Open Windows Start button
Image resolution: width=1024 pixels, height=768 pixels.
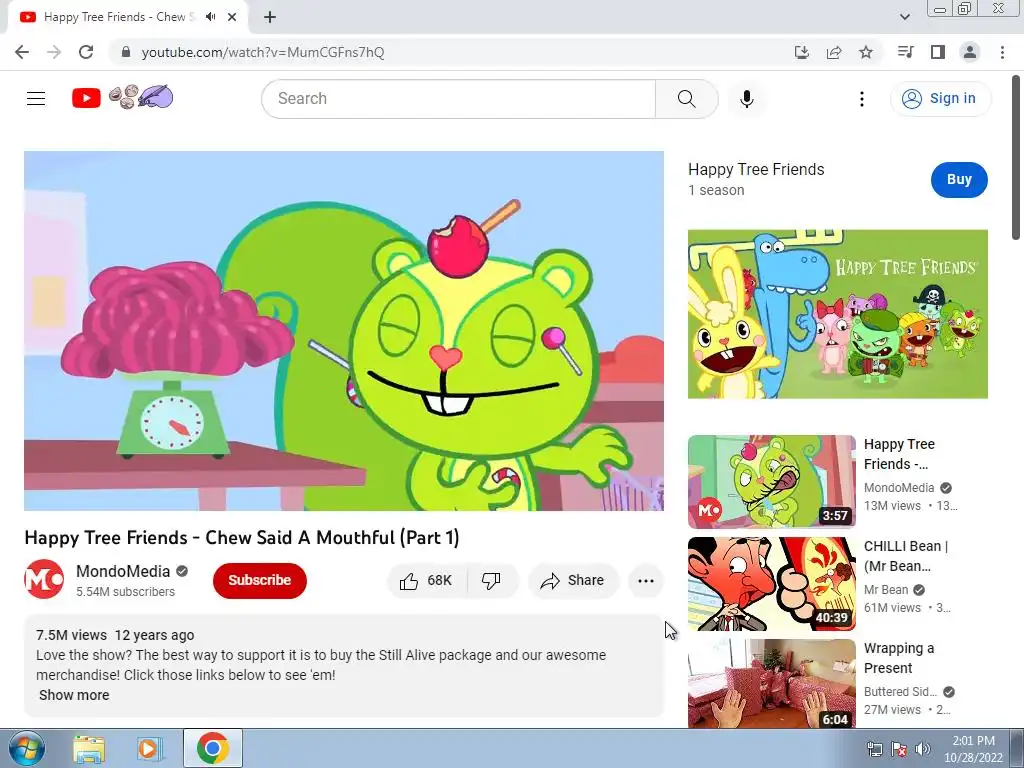tap(26, 748)
